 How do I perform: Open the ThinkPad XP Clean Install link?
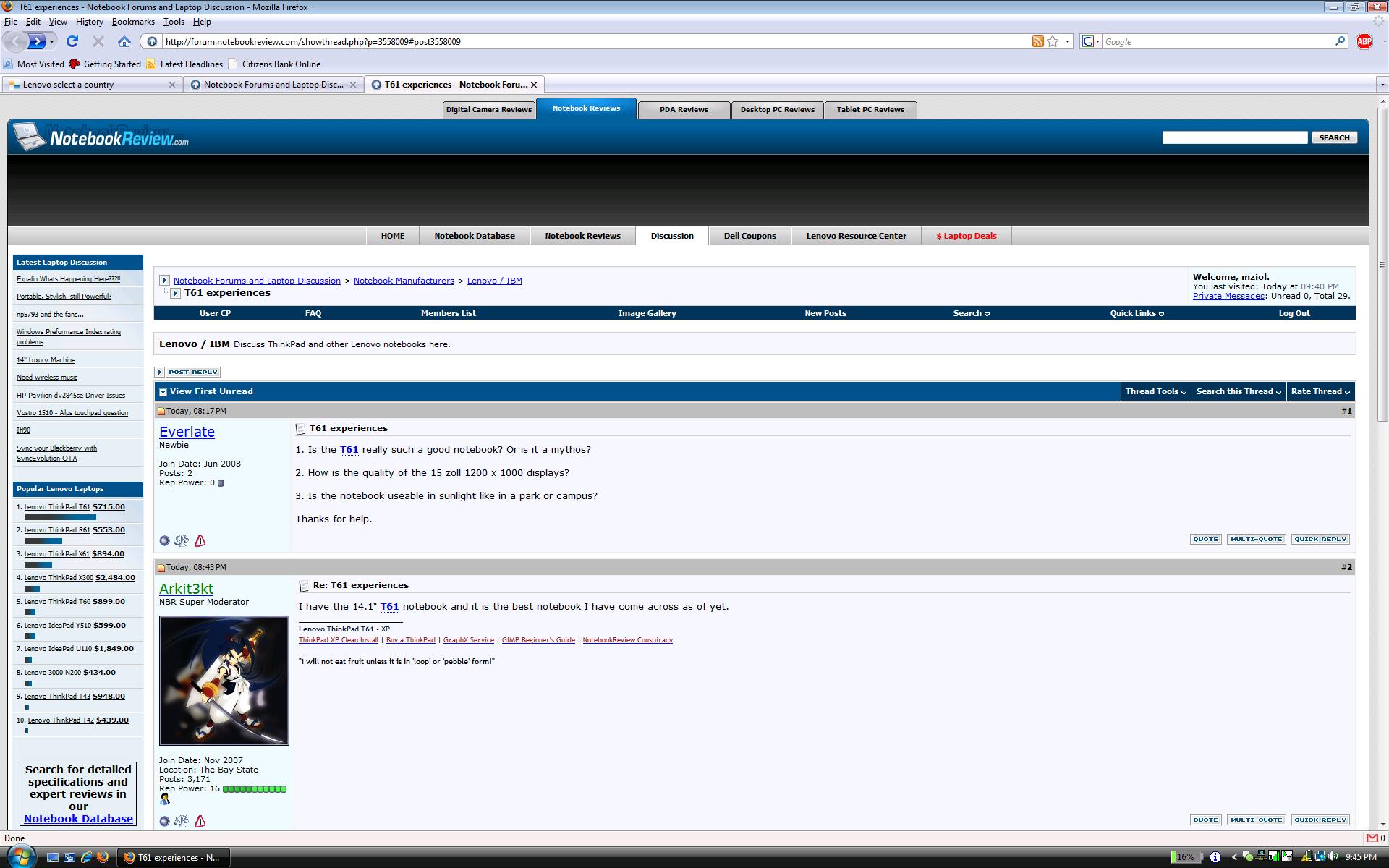point(339,640)
